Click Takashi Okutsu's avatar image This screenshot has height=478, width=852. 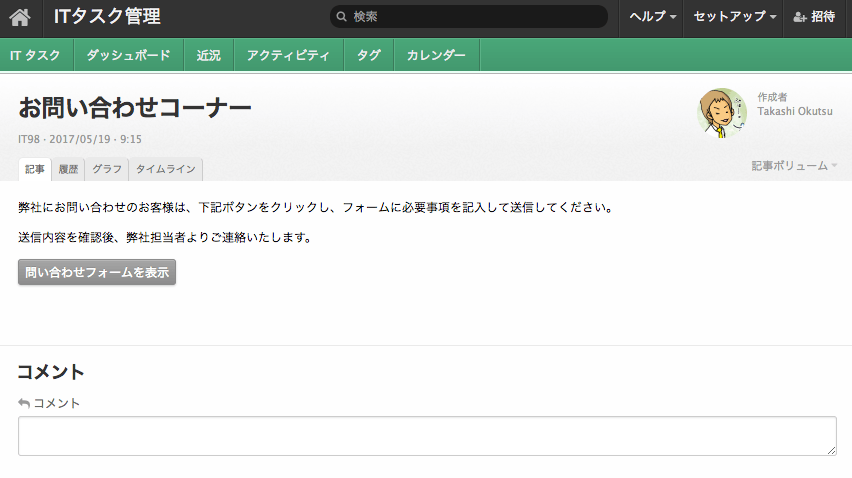(x=721, y=113)
